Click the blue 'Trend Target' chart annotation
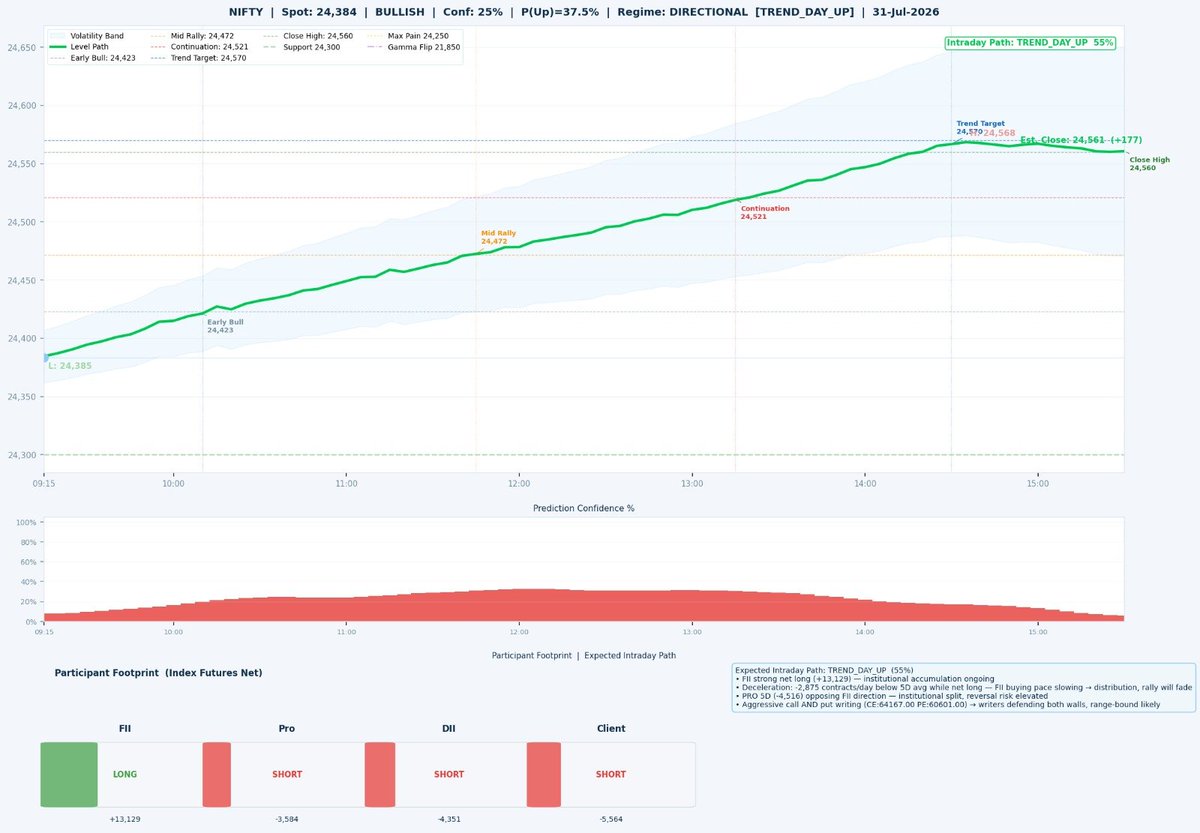 pyautogui.click(x=980, y=127)
